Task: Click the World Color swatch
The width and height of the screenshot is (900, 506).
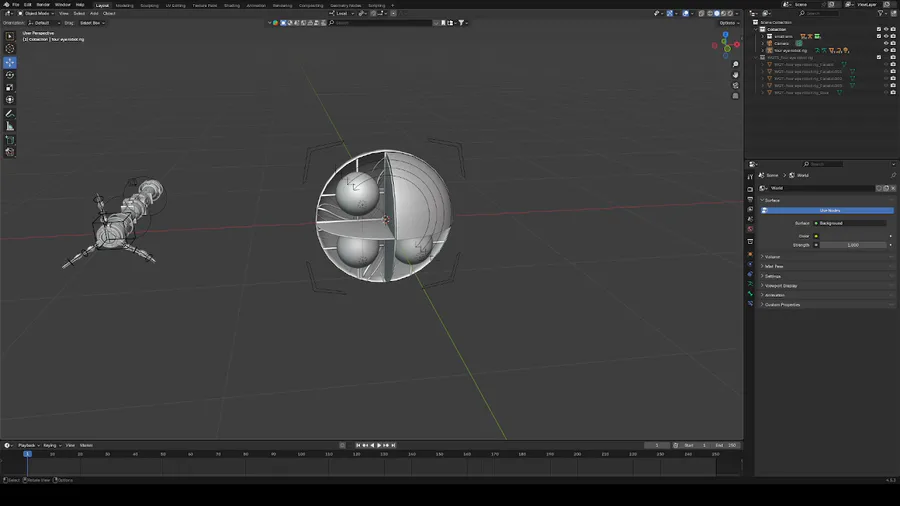Action: point(851,236)
